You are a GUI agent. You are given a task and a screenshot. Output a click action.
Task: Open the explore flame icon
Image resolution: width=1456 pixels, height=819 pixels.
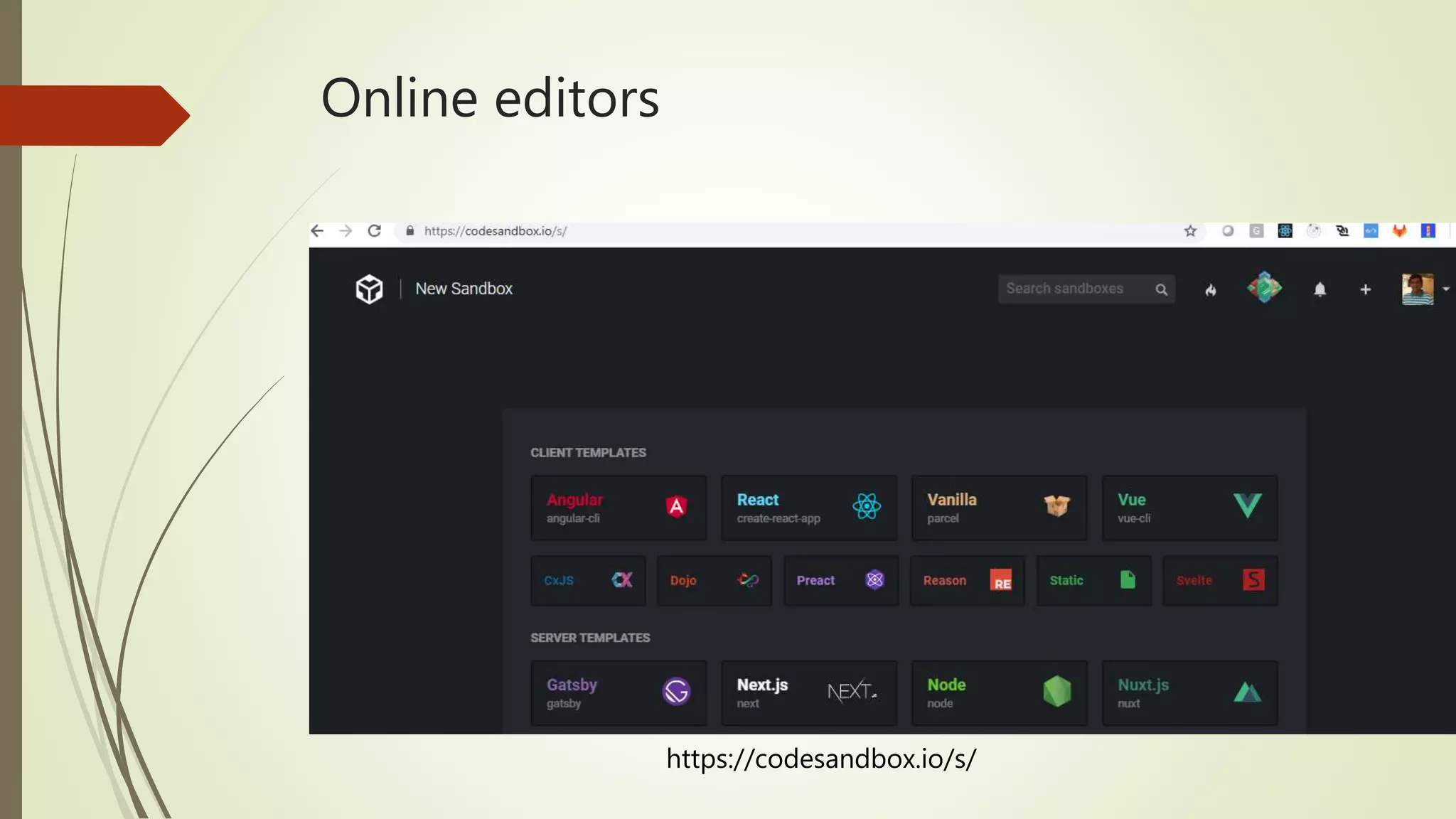pyautogui.click(x=1211, y=289)
